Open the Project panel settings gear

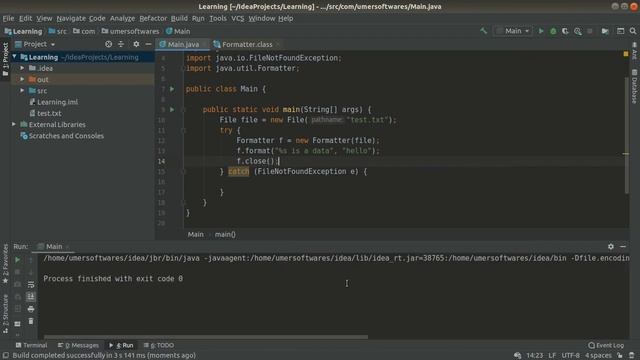tap(136, 44)
